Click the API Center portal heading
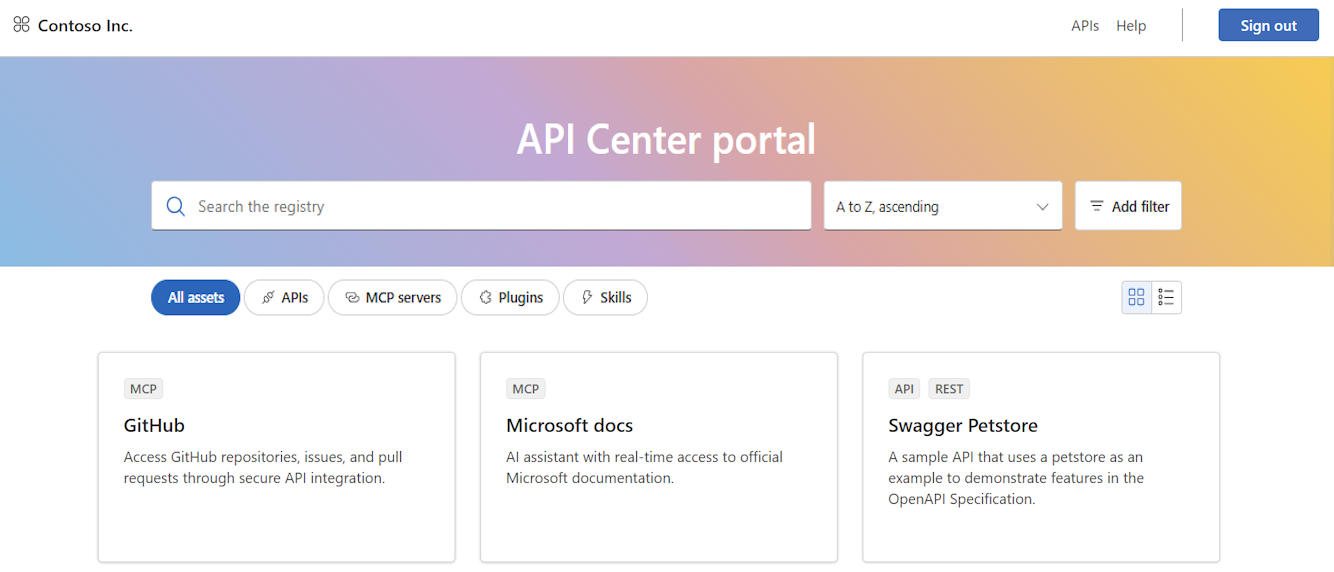The width and height of the screenshot is (1334, 572). pos(666,139)
